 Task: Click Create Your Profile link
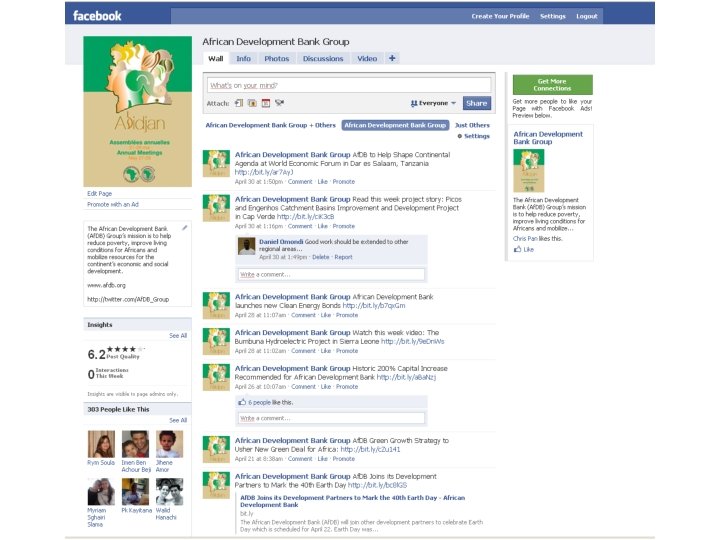click(x=500, y=16)
